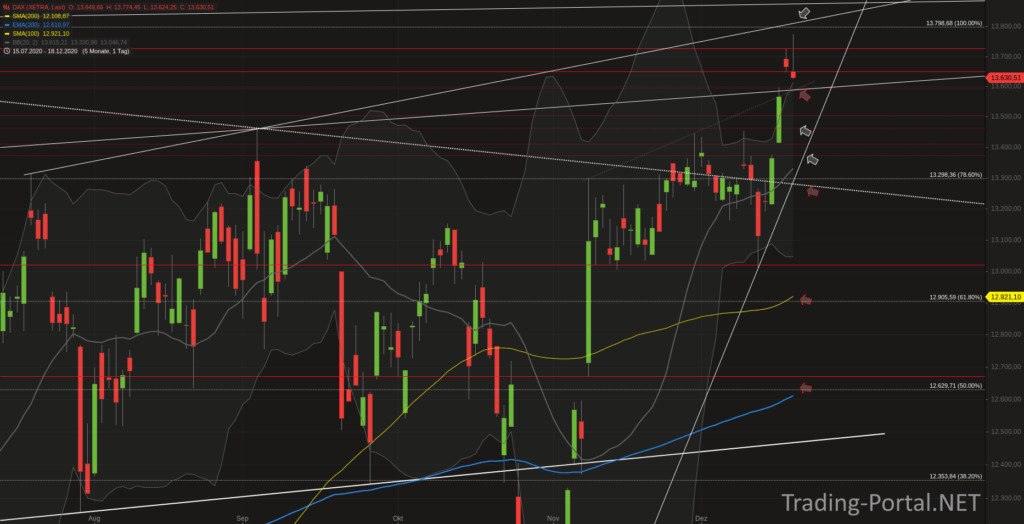This screenshot has height=524, width=1024.
Task: Click price axis value 13.300,00
Action: point(1006,178)
